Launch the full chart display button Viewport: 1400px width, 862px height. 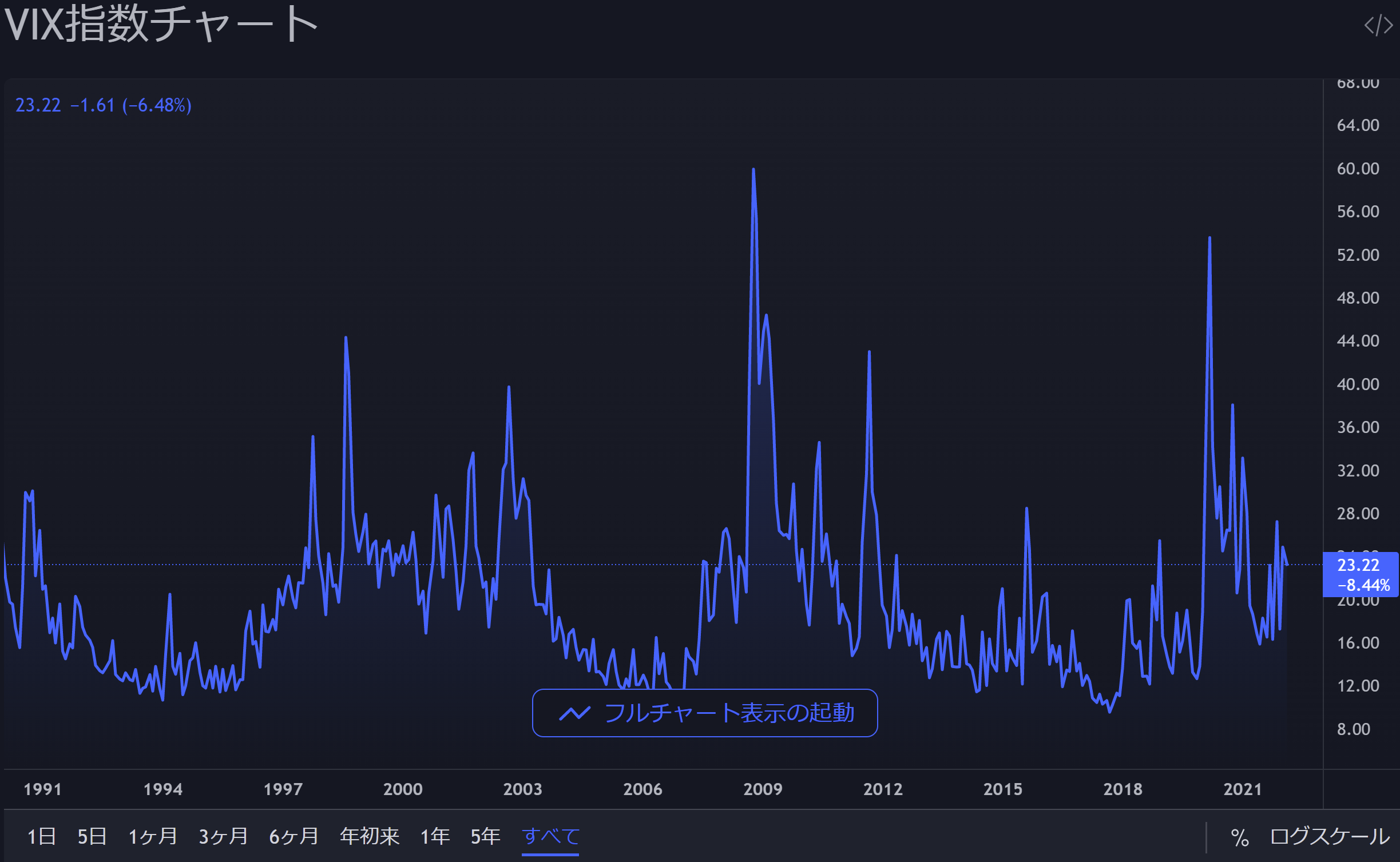coord(705,713)
